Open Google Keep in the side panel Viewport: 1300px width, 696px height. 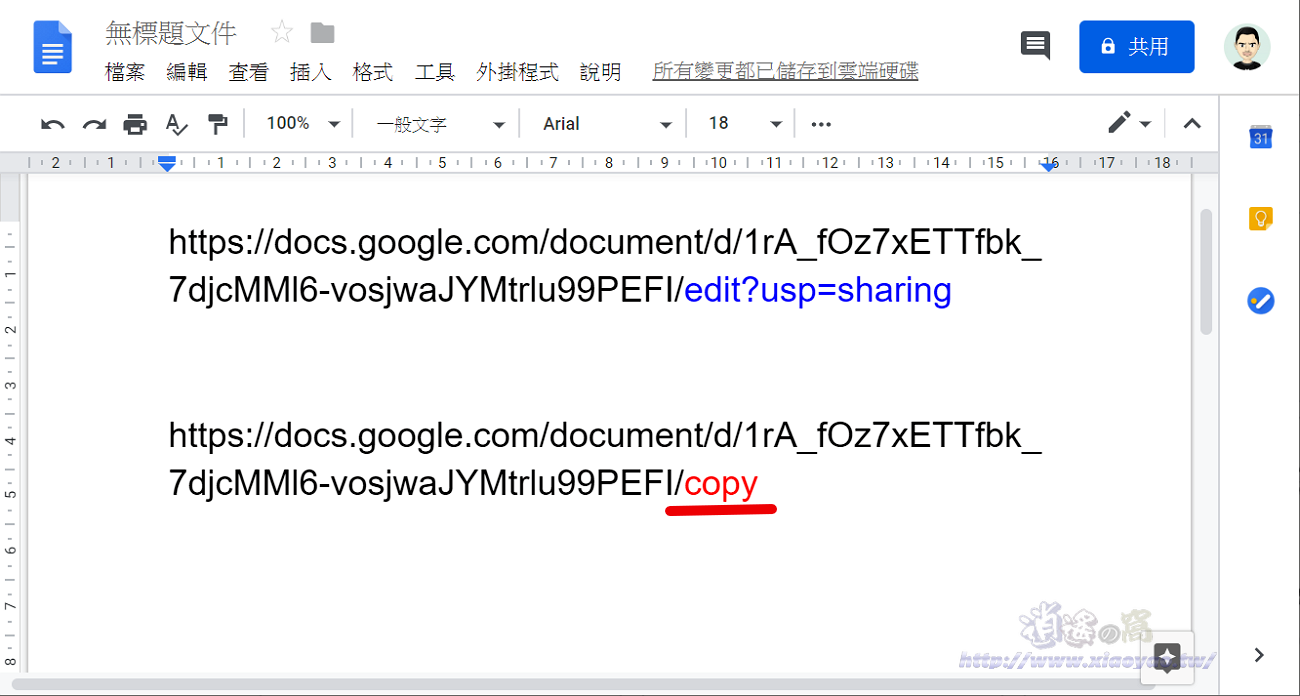pyautogui.click(x=1260, y=218)
